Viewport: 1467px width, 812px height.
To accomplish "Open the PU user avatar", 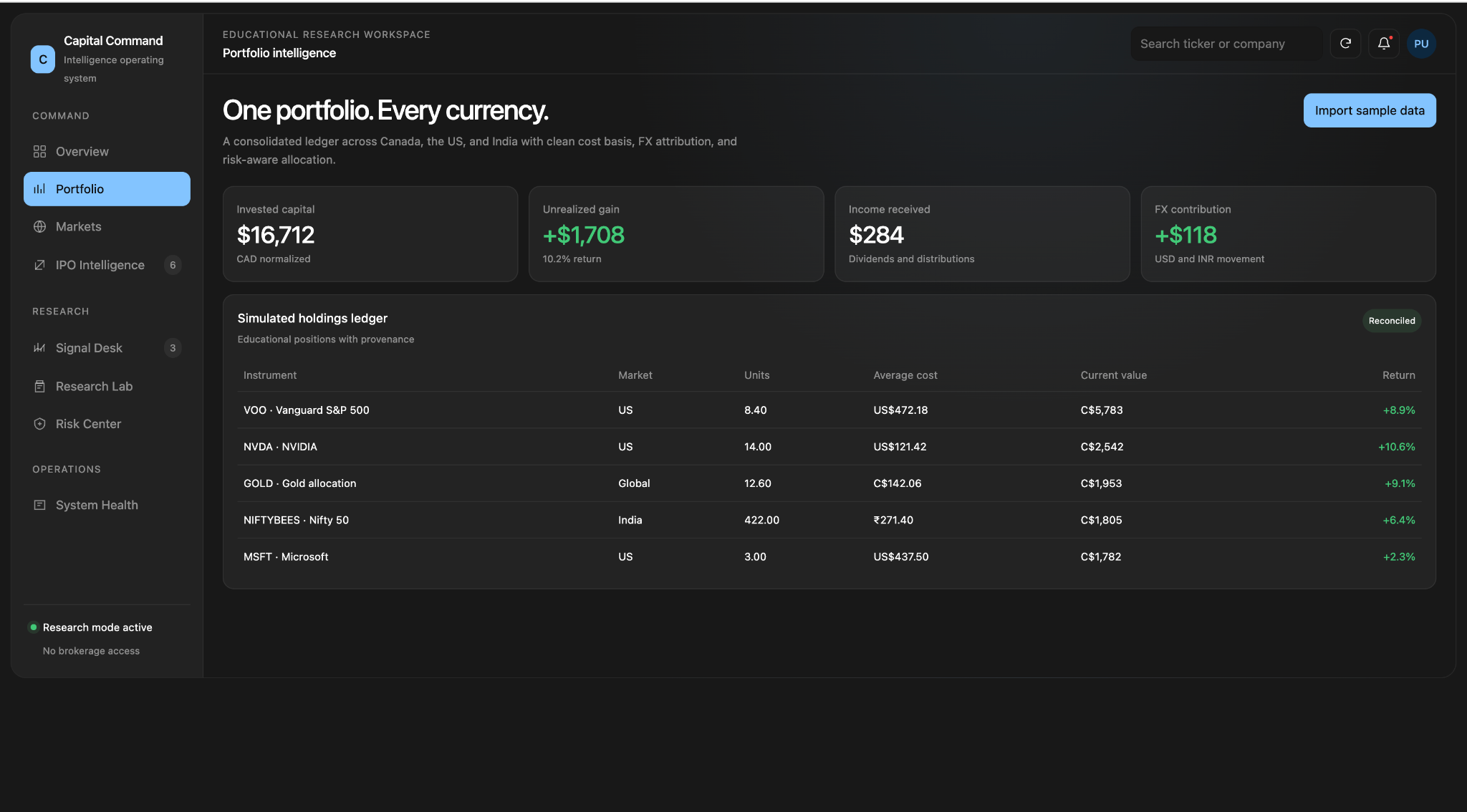I will click(1421, 44).
